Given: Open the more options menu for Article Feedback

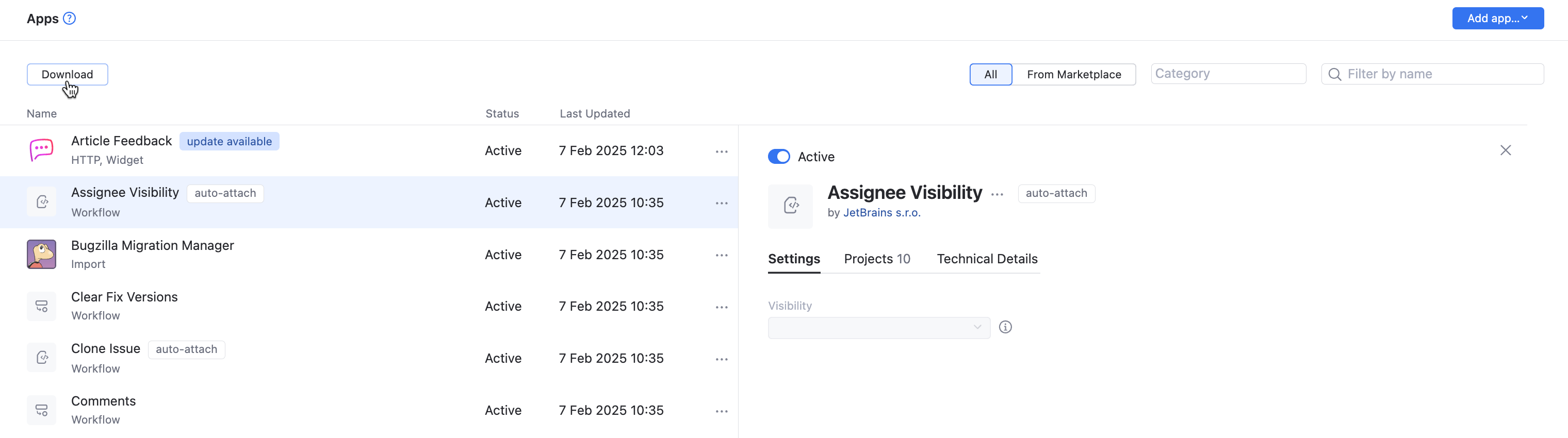Looking at the screenshot, I should click(721, 151).
